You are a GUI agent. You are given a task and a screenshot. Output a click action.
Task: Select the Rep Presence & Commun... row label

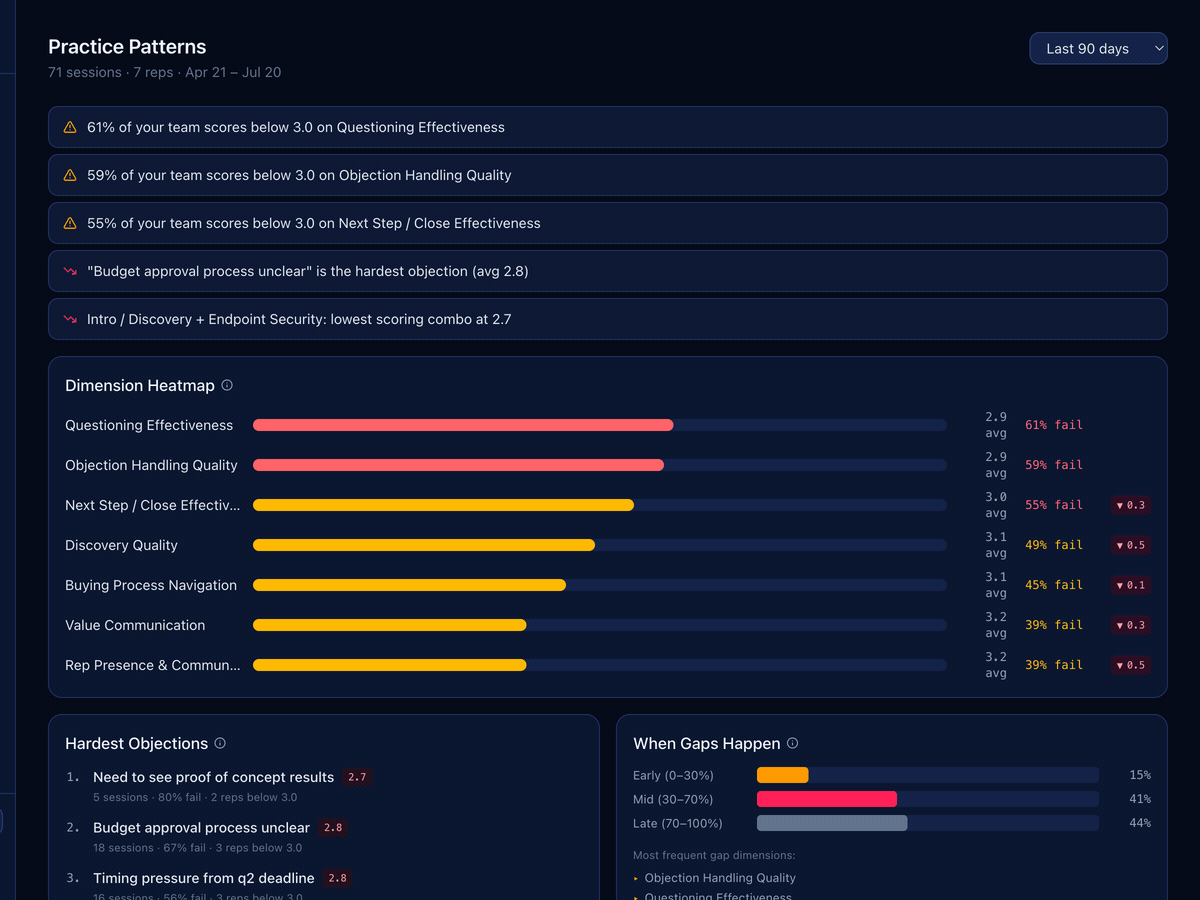pyautogui.click(x=152, y=665)
